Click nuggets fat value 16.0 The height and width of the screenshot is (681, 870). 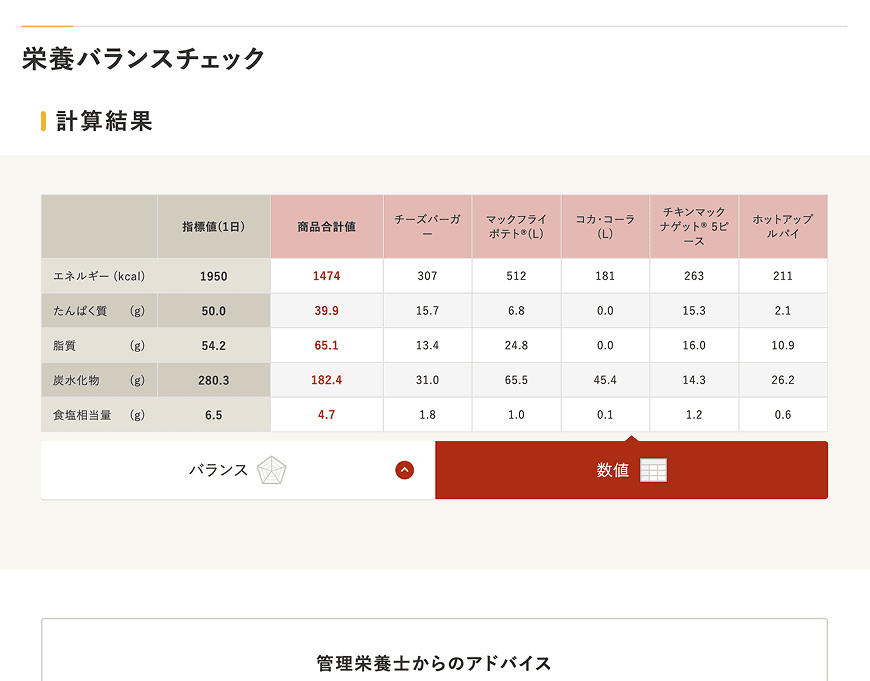pyautogui.click(x=694, y=345)
